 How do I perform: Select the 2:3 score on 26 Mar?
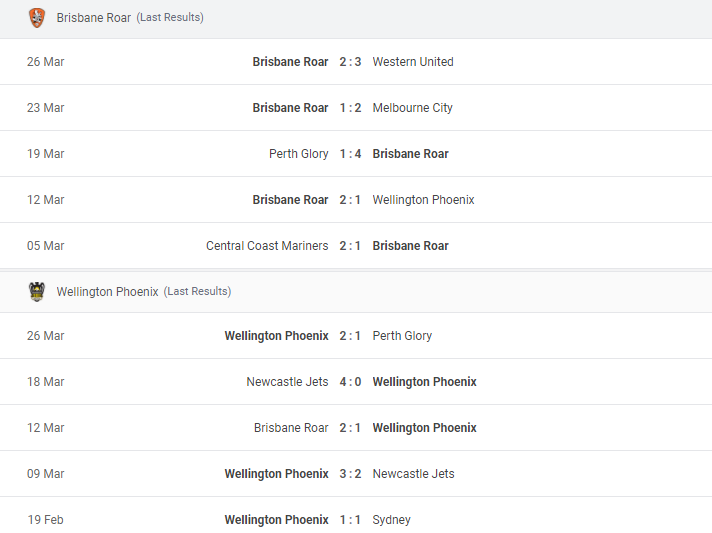[x=350, y=62]
